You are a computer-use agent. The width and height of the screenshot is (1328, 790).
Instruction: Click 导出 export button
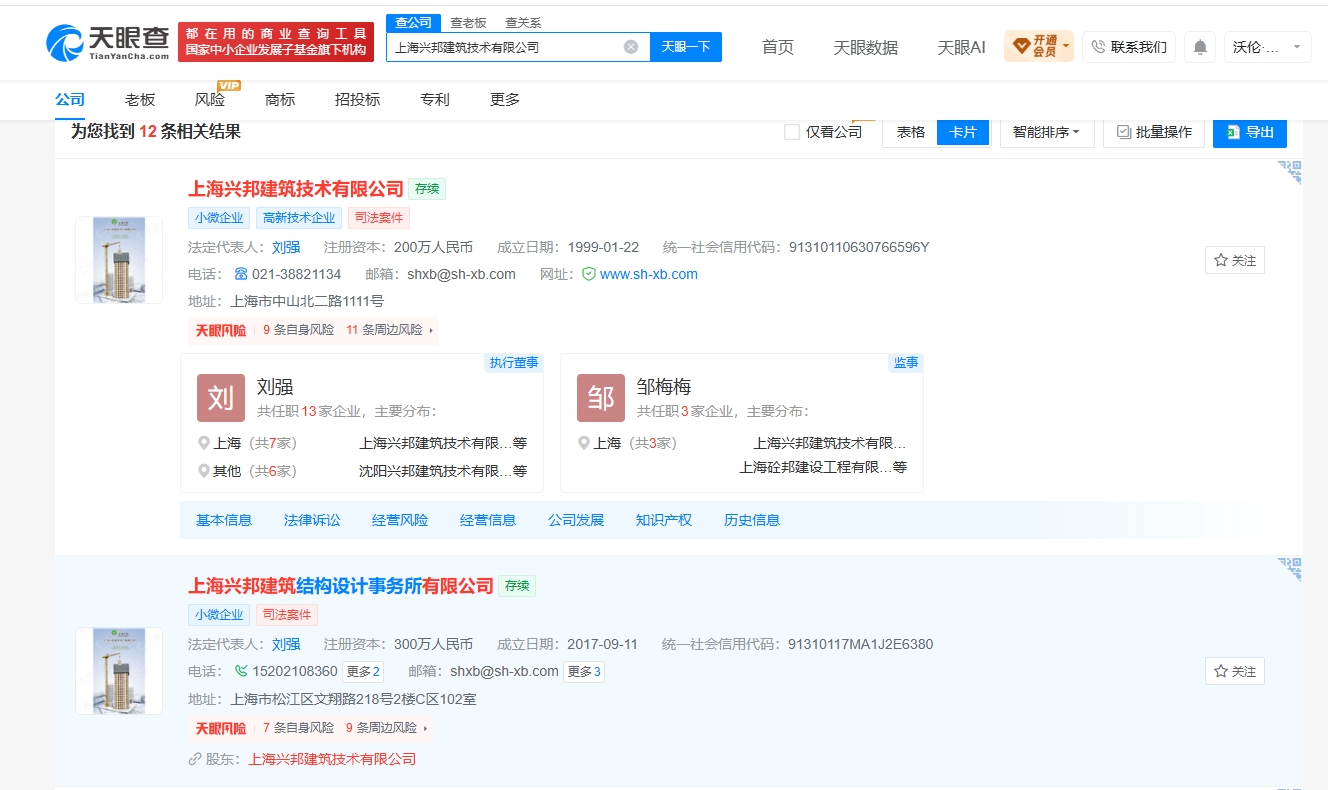click(x=1249, y=132)
